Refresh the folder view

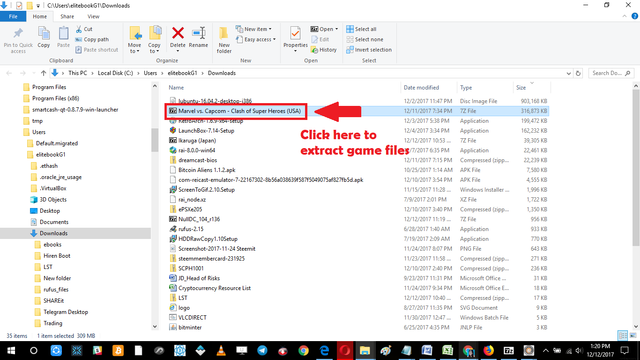578,73
